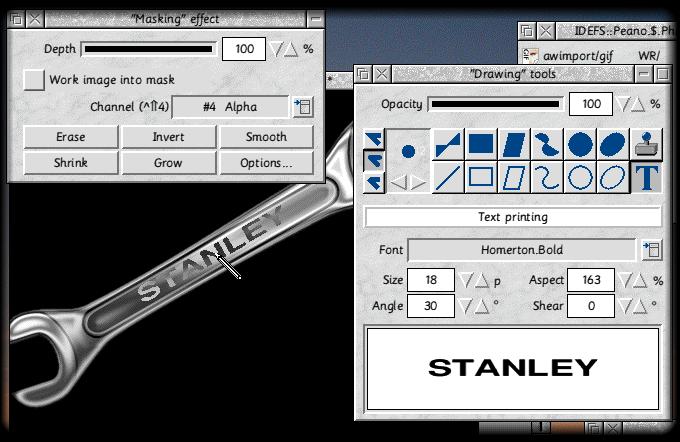Select the filled freehand shape tool
680x442 pixels.
click(547, 144)
